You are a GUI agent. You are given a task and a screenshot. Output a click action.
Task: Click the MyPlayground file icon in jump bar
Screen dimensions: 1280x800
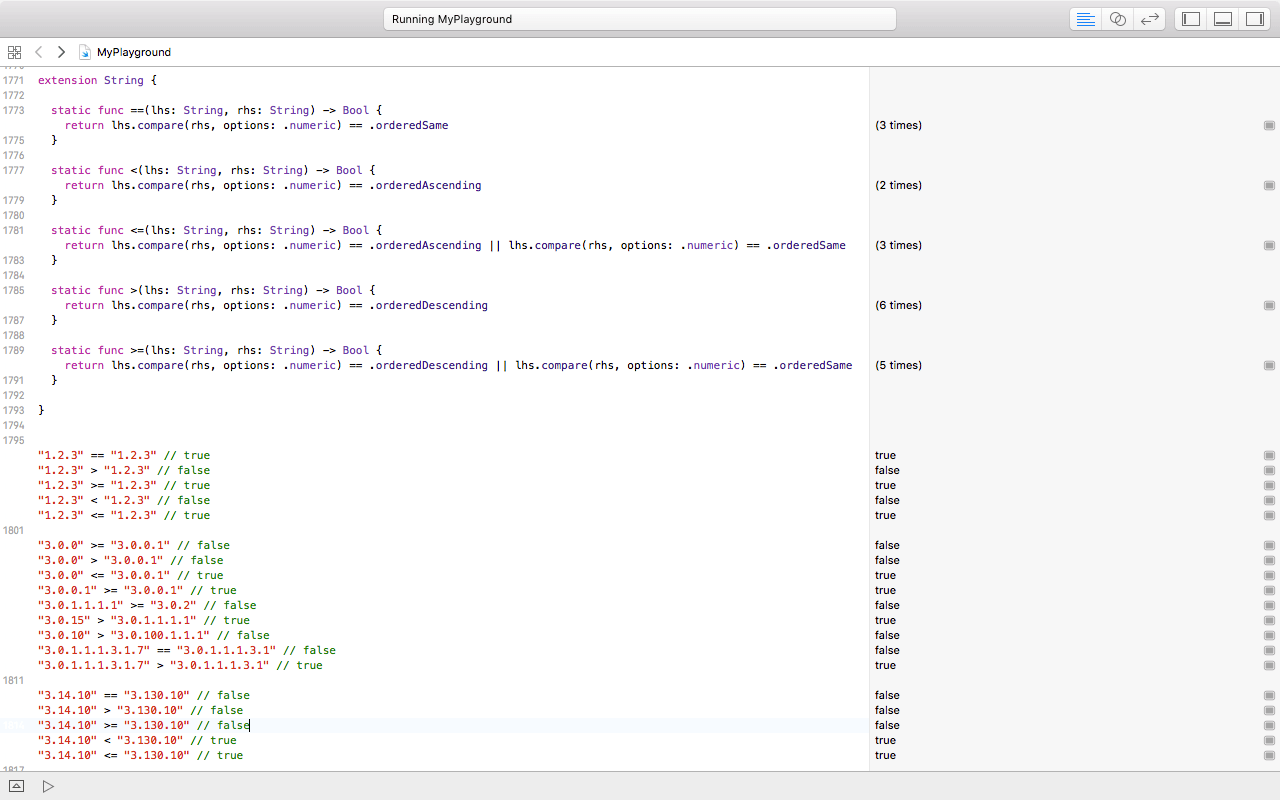pyautogui.click(x=88, y=52)
